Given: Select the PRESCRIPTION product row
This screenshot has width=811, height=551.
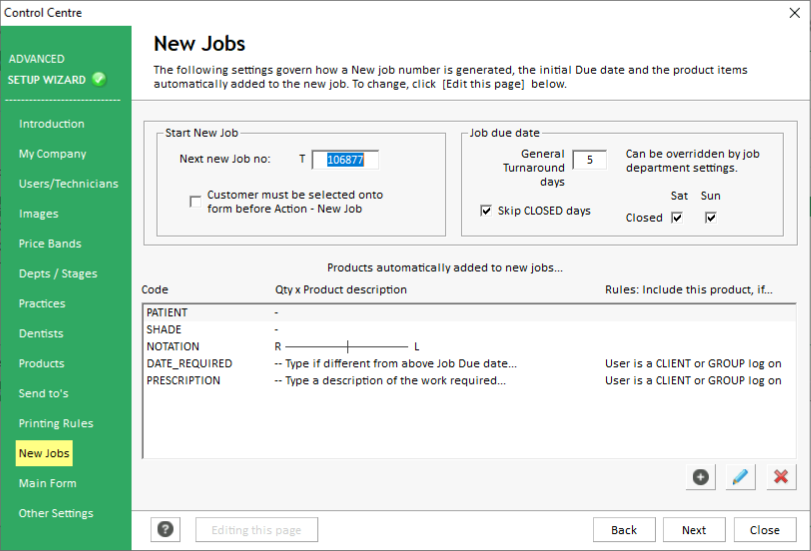Looking at the screenshot, I should (469, 381).
